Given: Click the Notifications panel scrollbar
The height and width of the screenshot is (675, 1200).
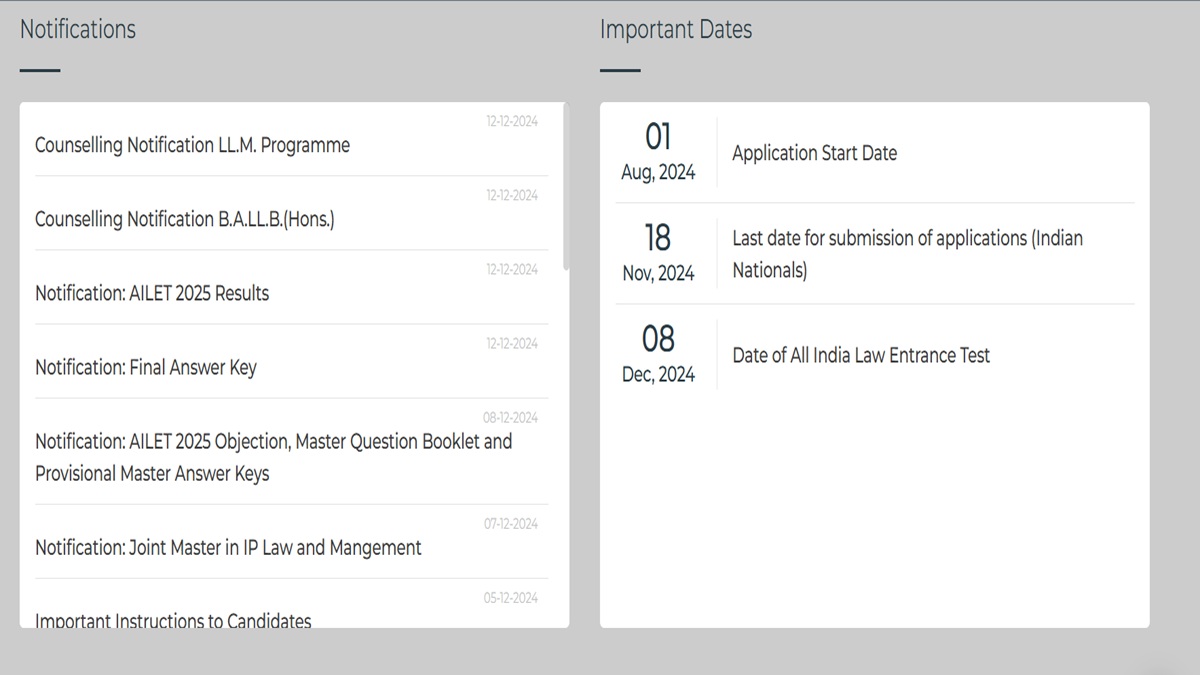Looking at the screenshot, I should (x=566, y=187).
